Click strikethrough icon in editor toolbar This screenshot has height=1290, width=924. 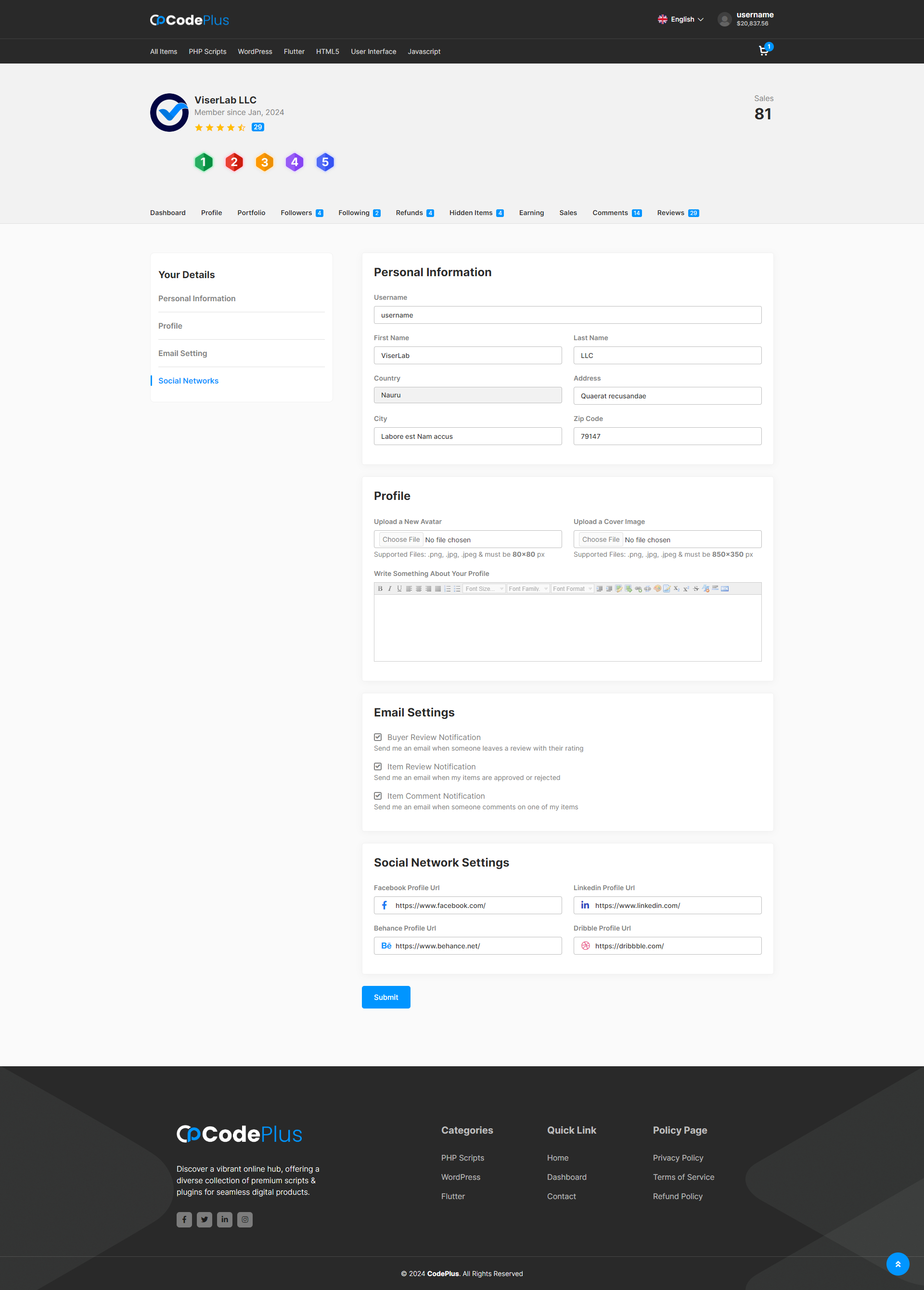[x=696, y=588]
